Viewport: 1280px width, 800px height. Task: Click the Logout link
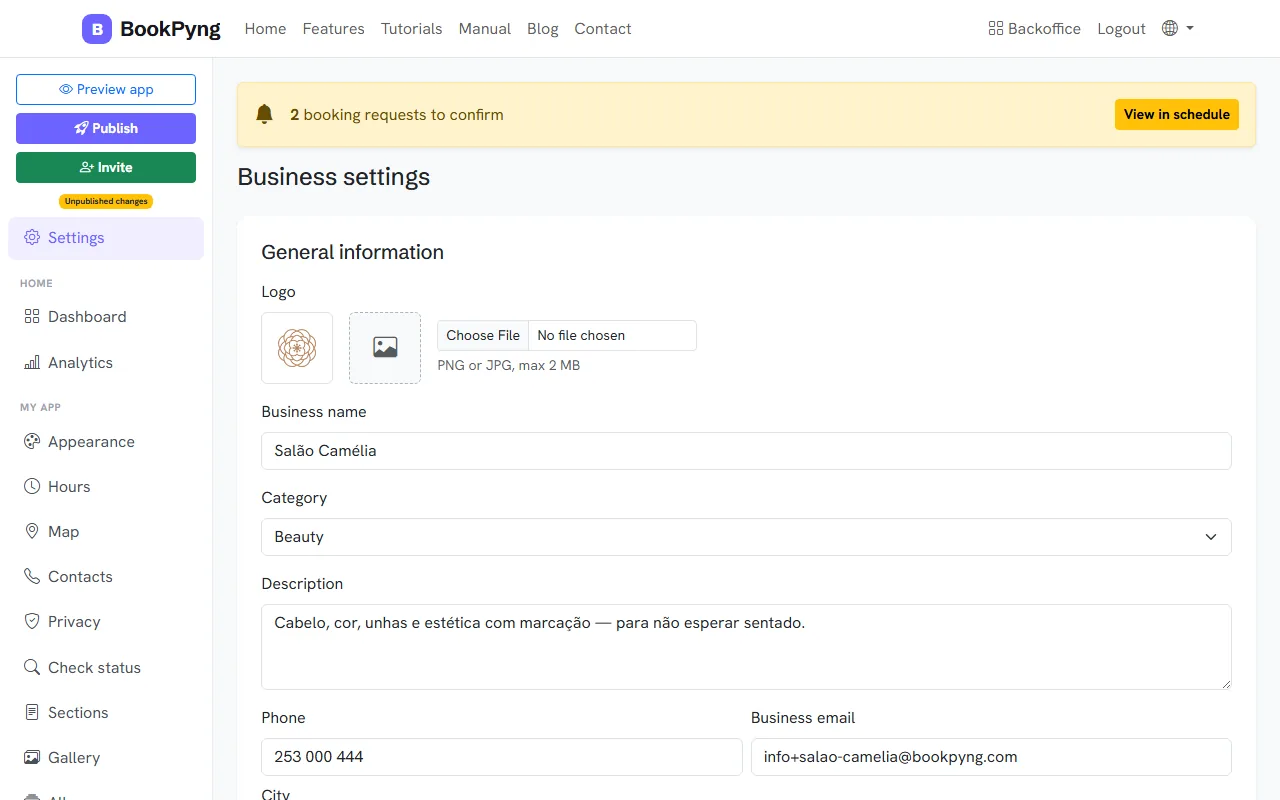click(x=1121, y=29)
